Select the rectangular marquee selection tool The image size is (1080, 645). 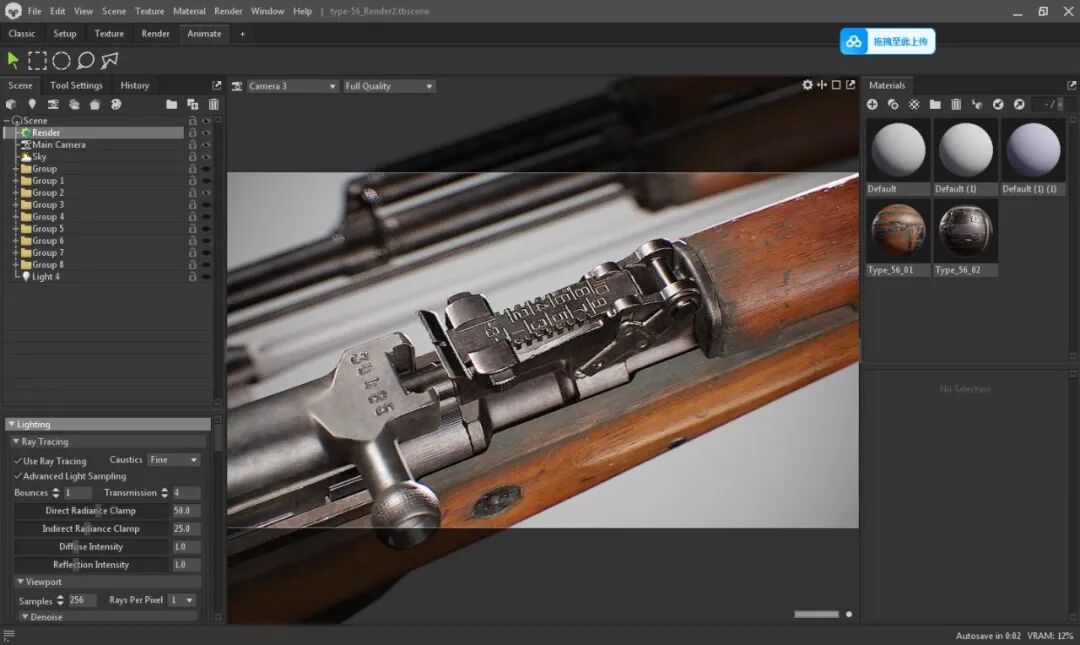[x=37, y=61]
